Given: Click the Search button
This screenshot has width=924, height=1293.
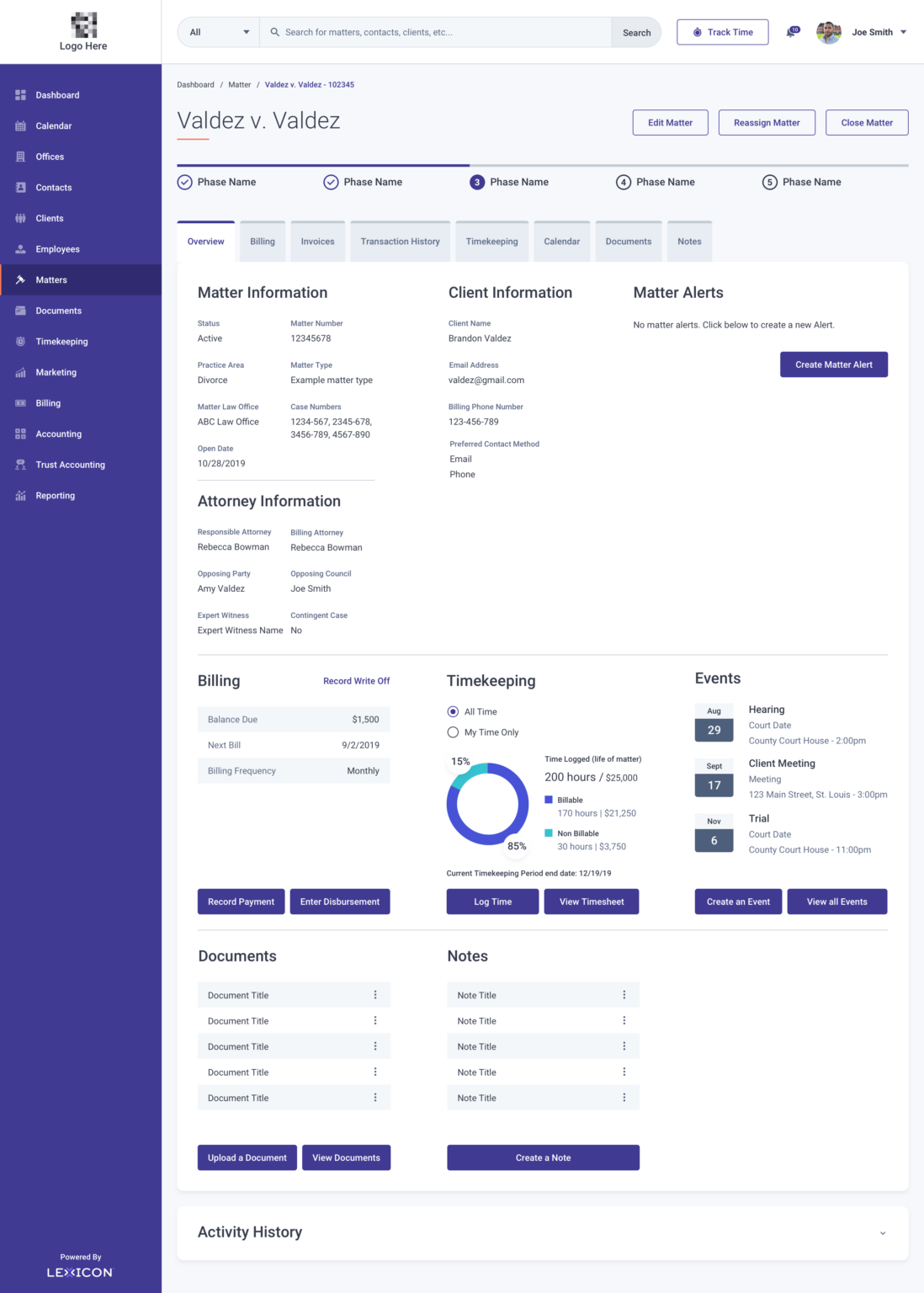Looking at the screenshot, I should [636, 32].
